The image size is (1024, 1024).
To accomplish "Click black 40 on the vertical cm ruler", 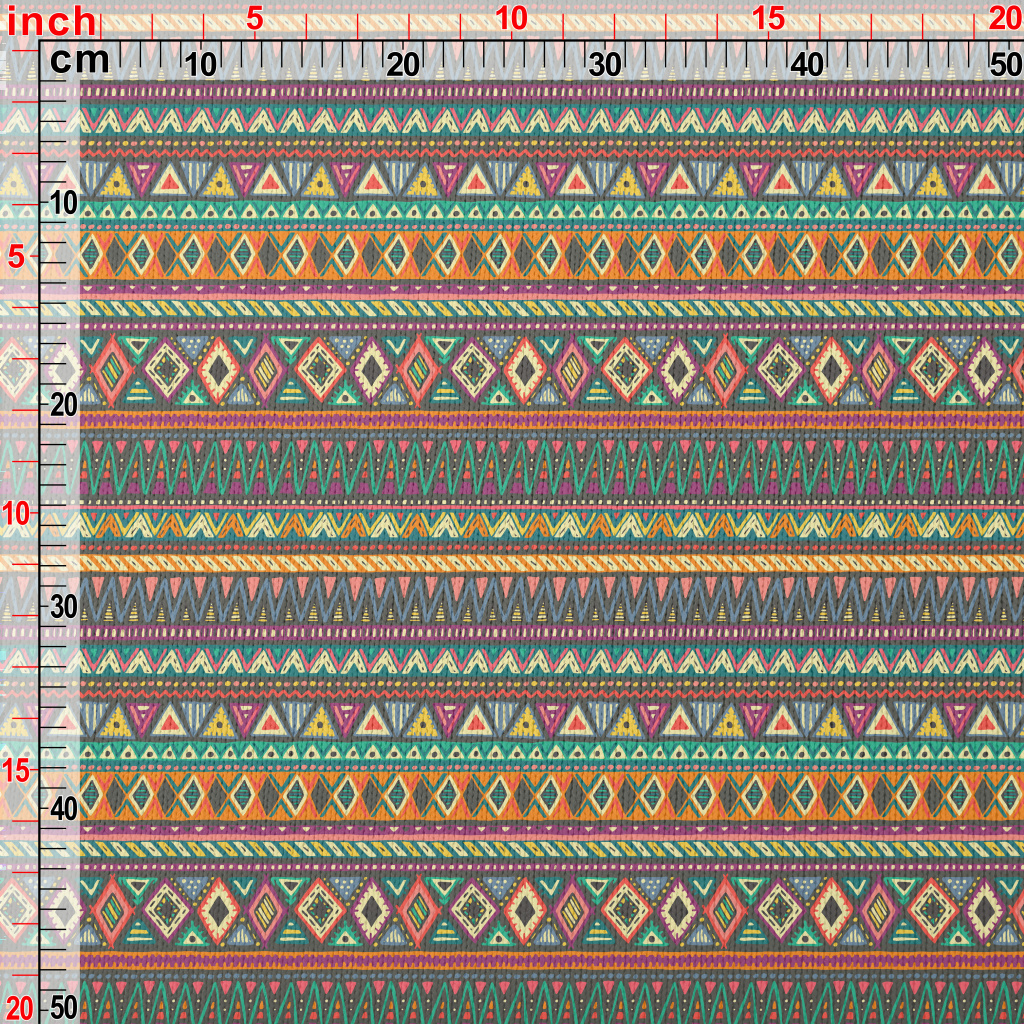I will click(x=64, y=809).
